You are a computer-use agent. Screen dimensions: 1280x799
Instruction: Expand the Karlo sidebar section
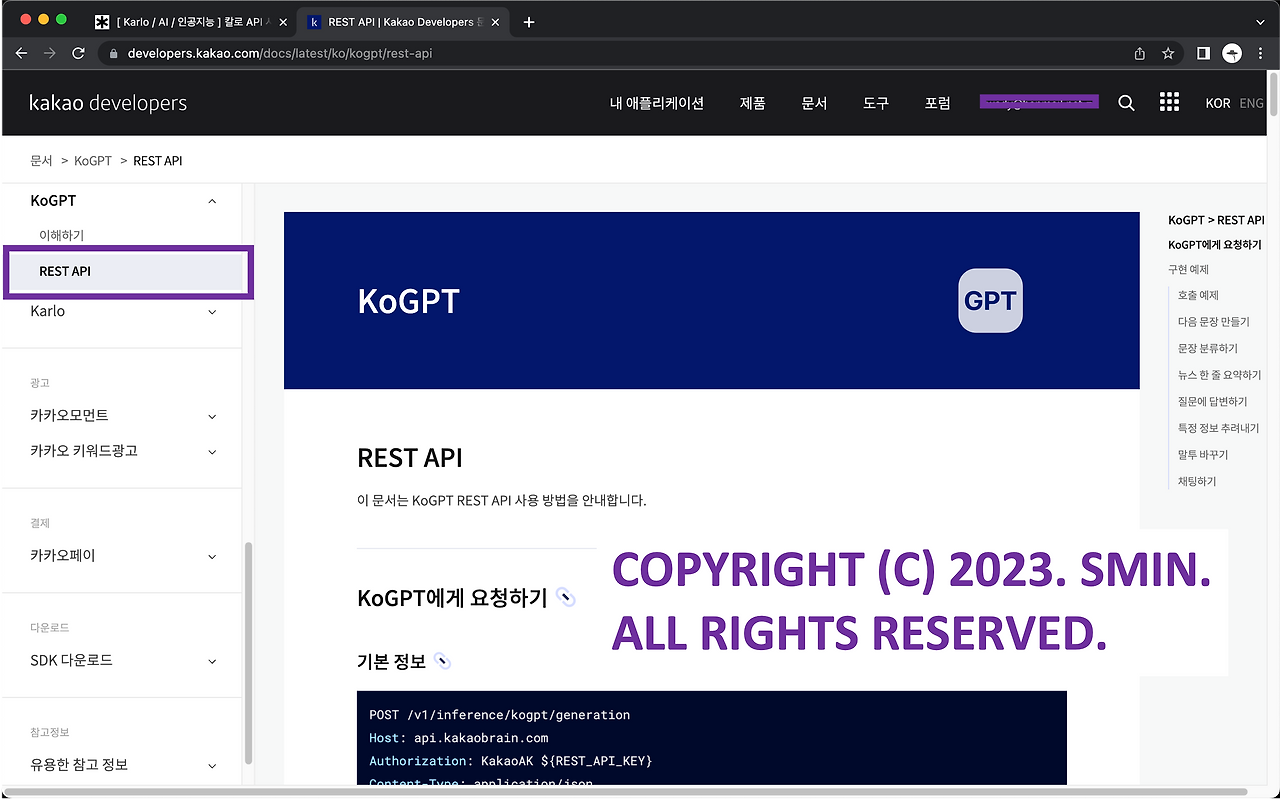tap(212, 312)
